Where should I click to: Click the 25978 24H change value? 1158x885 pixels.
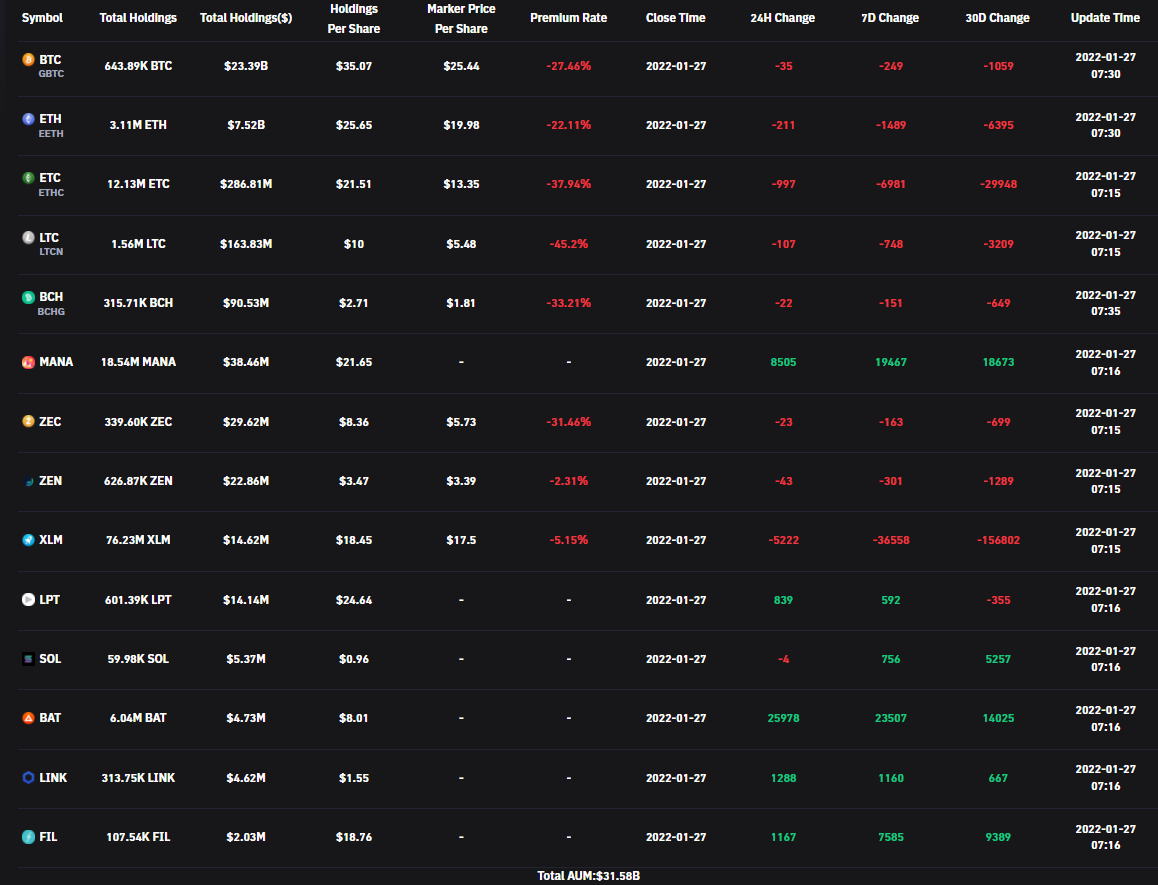(x=783, y=718)
